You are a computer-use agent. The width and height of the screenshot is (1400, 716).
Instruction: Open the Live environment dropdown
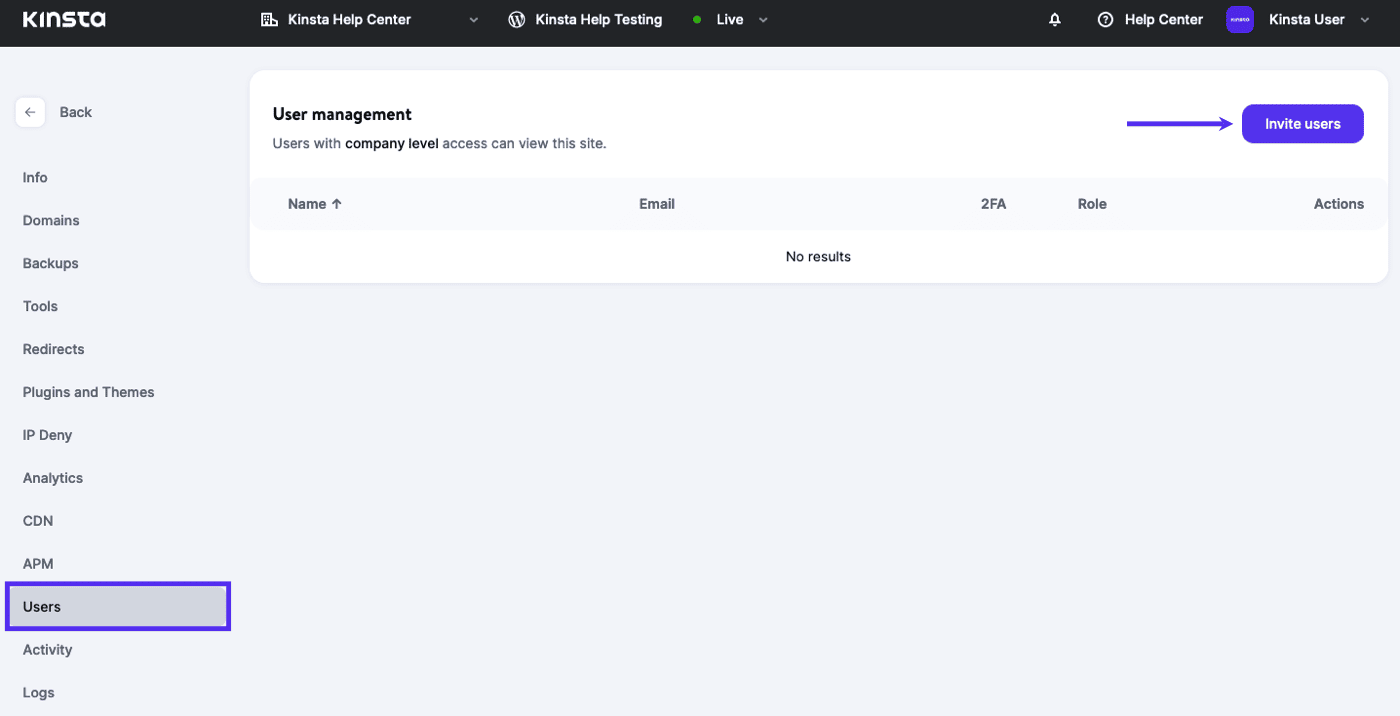pos(763,20)
